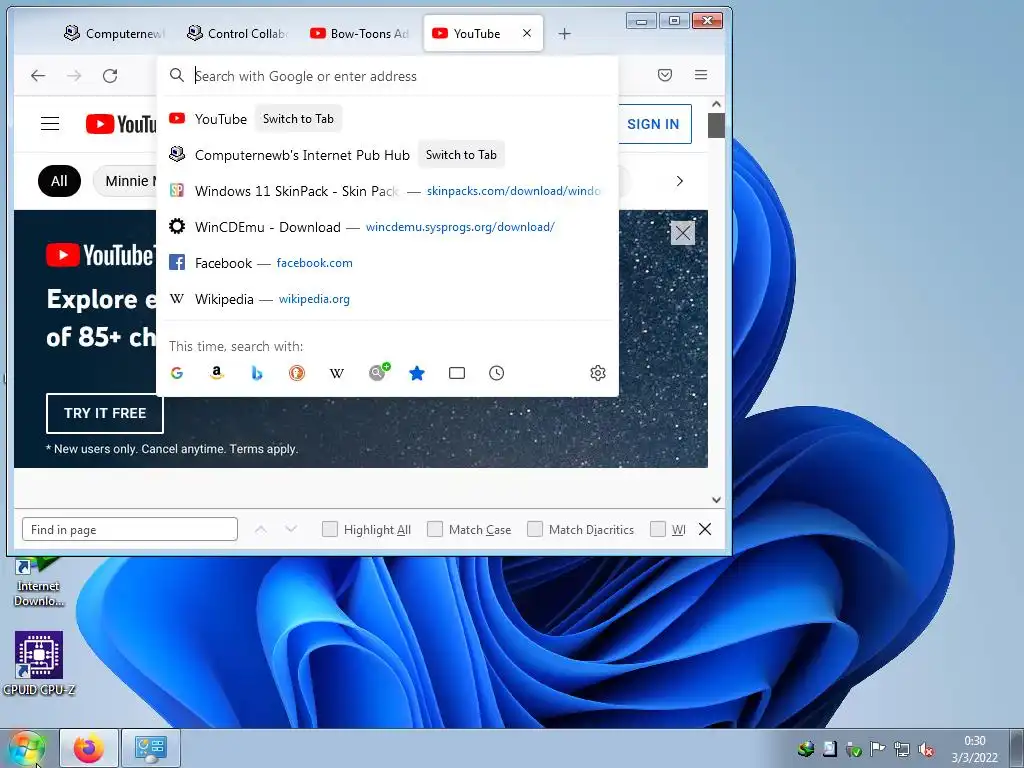Enable the Match Diacritics checkbox

pyautogui.click(x=535, y=529)
